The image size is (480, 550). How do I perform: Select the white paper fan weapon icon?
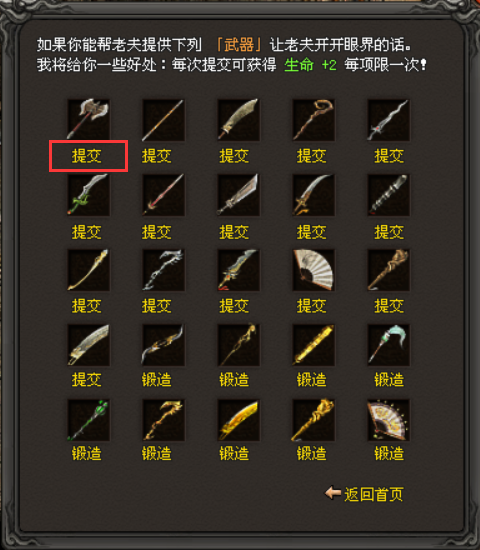pos(313,270)
